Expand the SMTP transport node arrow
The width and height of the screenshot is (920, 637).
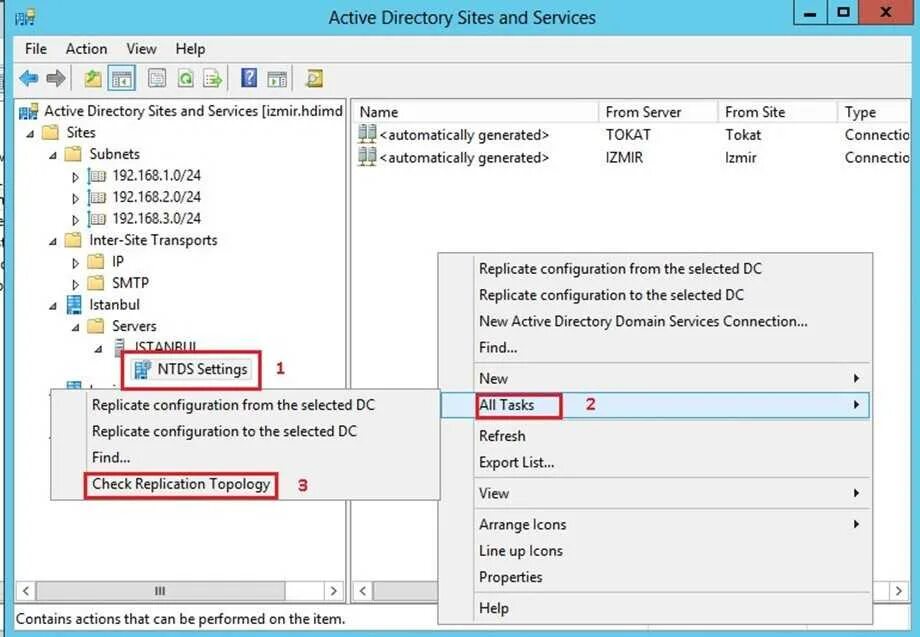point(75,284)
